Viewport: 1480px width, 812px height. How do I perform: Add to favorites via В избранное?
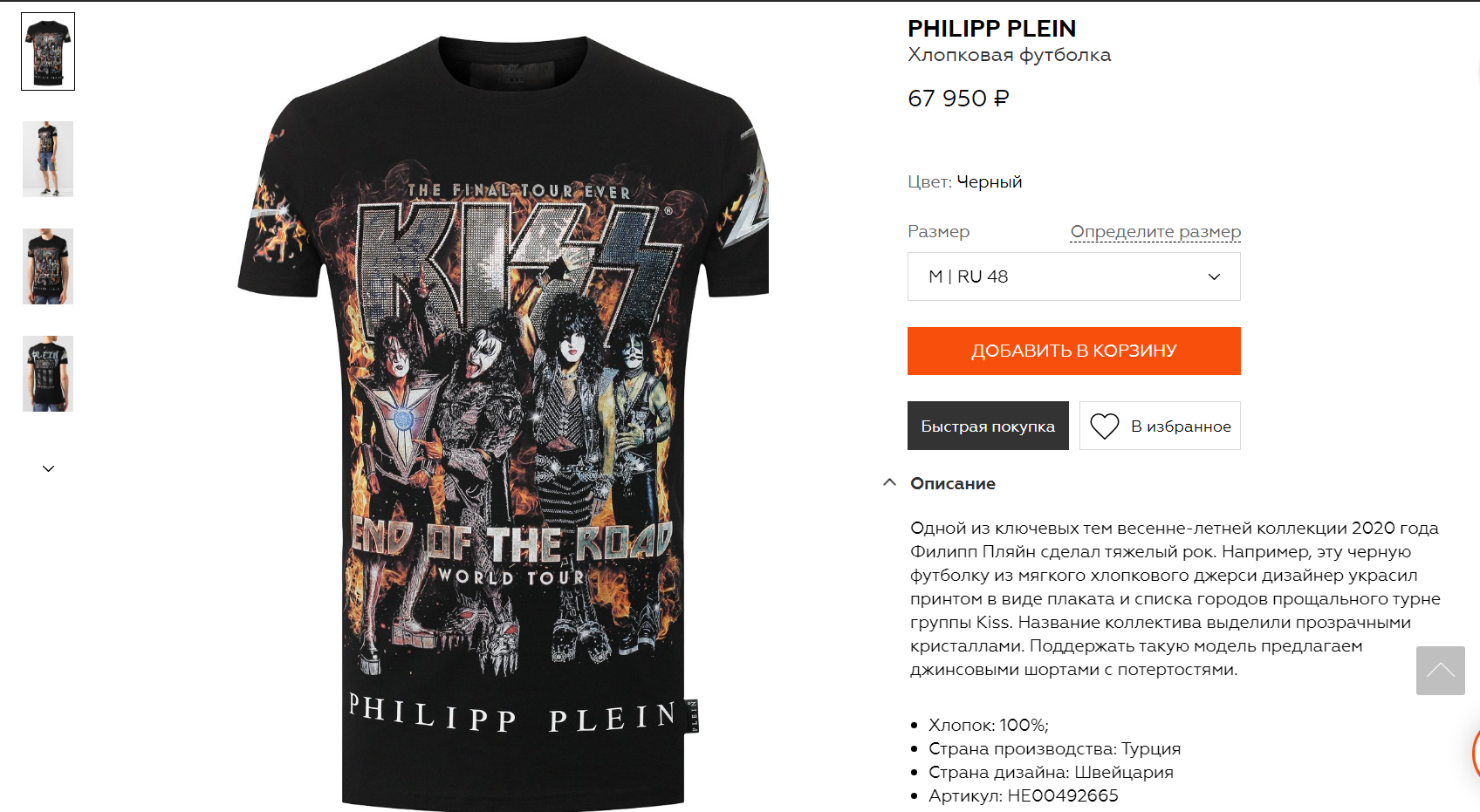point(1160,426)
